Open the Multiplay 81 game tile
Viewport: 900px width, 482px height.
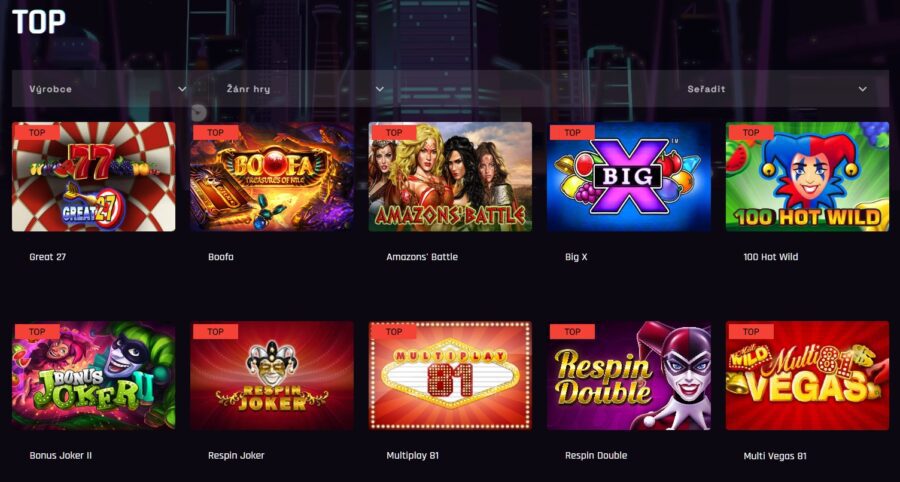point(451,375)
